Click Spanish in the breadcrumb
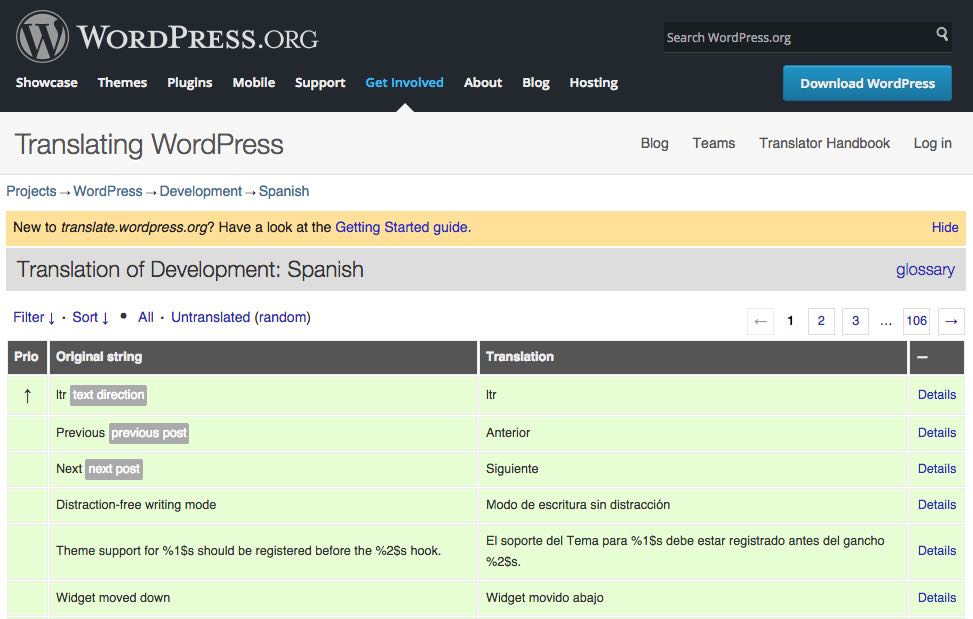 284,191
